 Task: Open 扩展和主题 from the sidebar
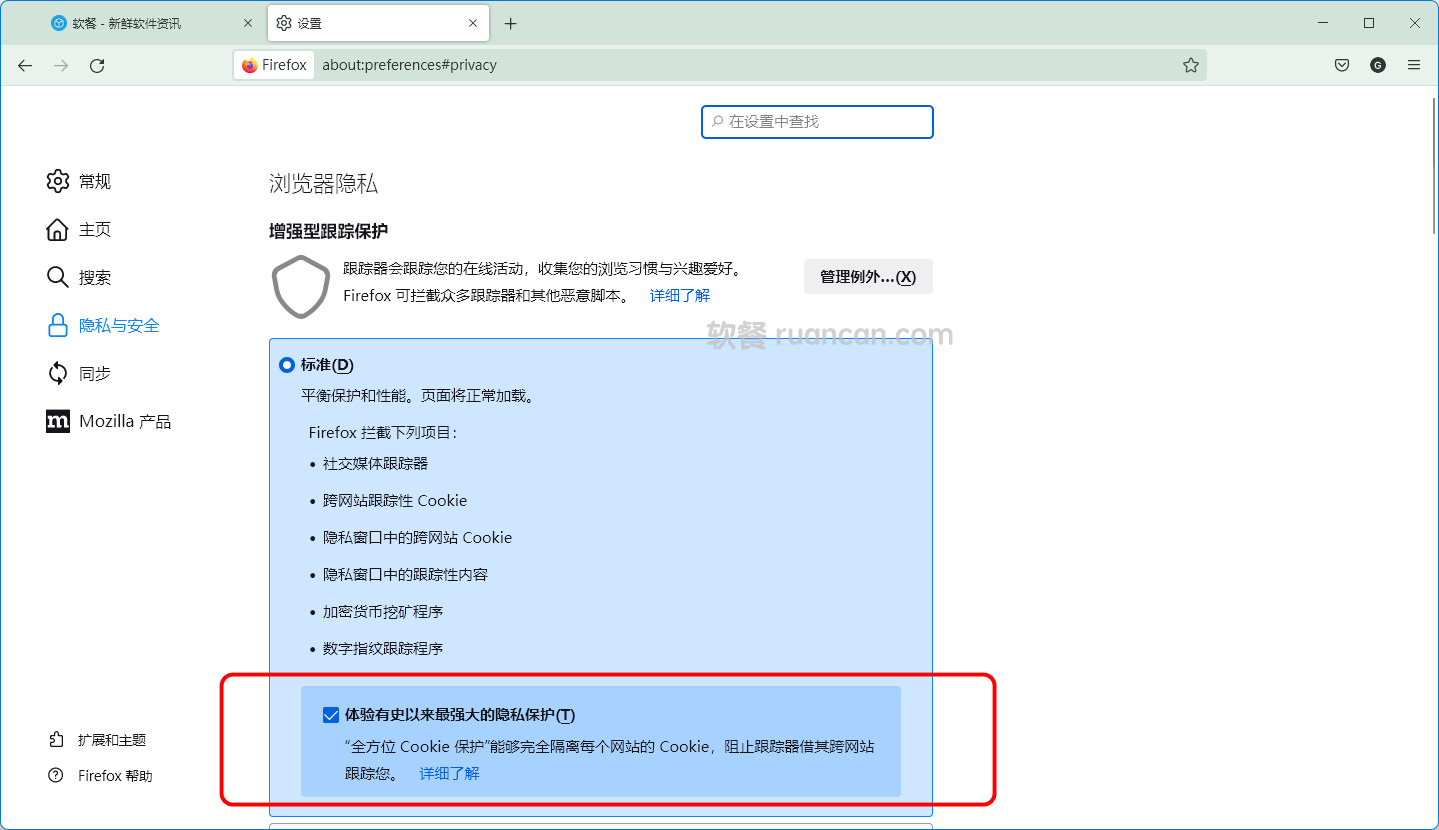(x=112, y=740)
